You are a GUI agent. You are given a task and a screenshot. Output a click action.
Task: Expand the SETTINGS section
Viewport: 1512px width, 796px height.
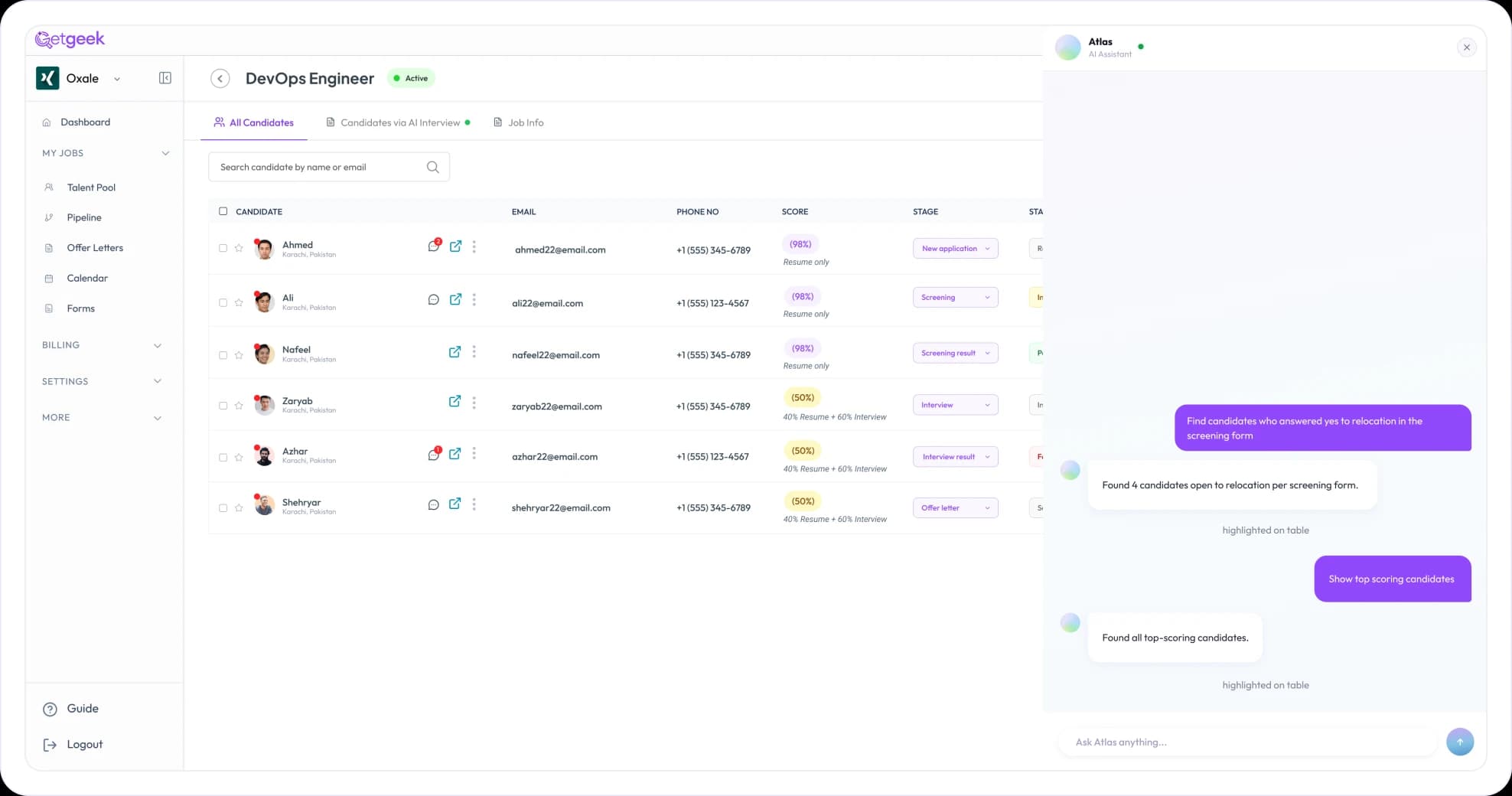point(158,381)
